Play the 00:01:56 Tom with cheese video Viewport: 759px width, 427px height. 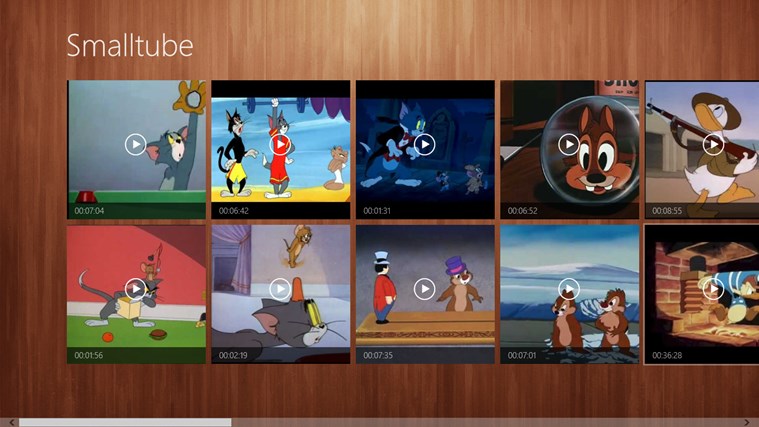tap(136, 289)
